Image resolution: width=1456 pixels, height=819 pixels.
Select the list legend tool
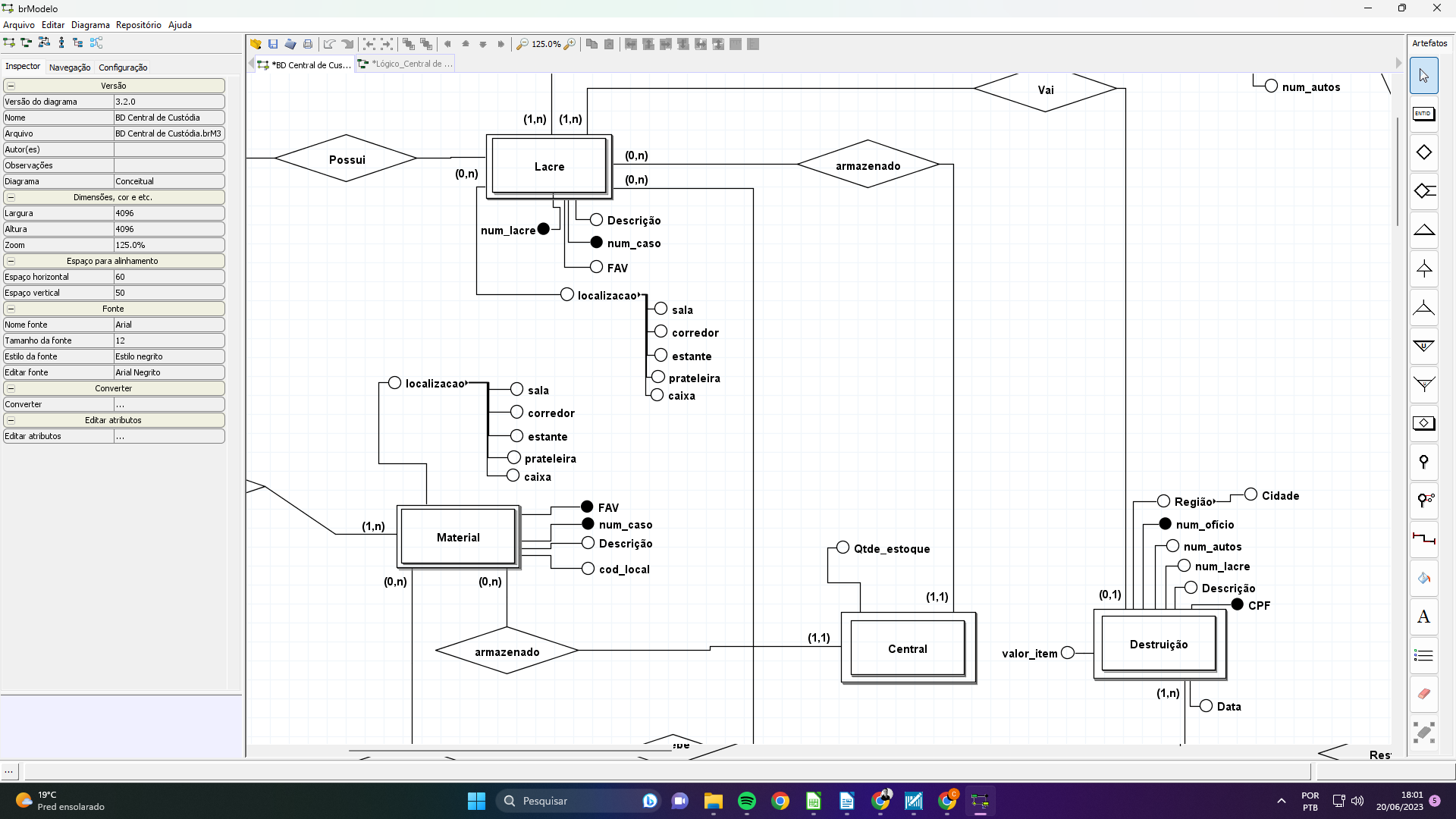[x=1423, y=655]
